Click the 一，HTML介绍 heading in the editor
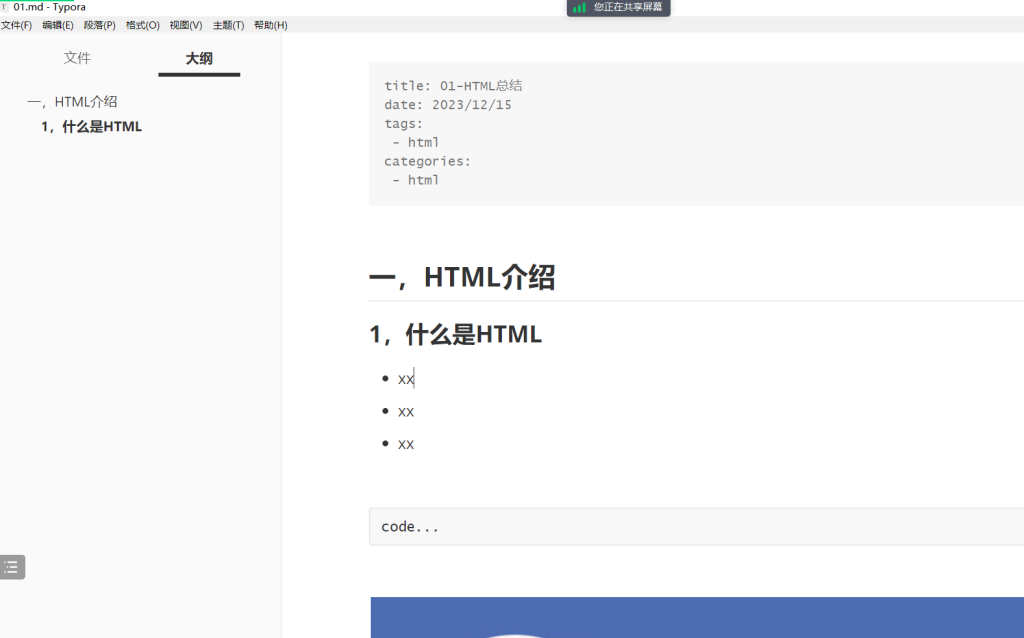The image size is (1024, 638). coord(462,277)
